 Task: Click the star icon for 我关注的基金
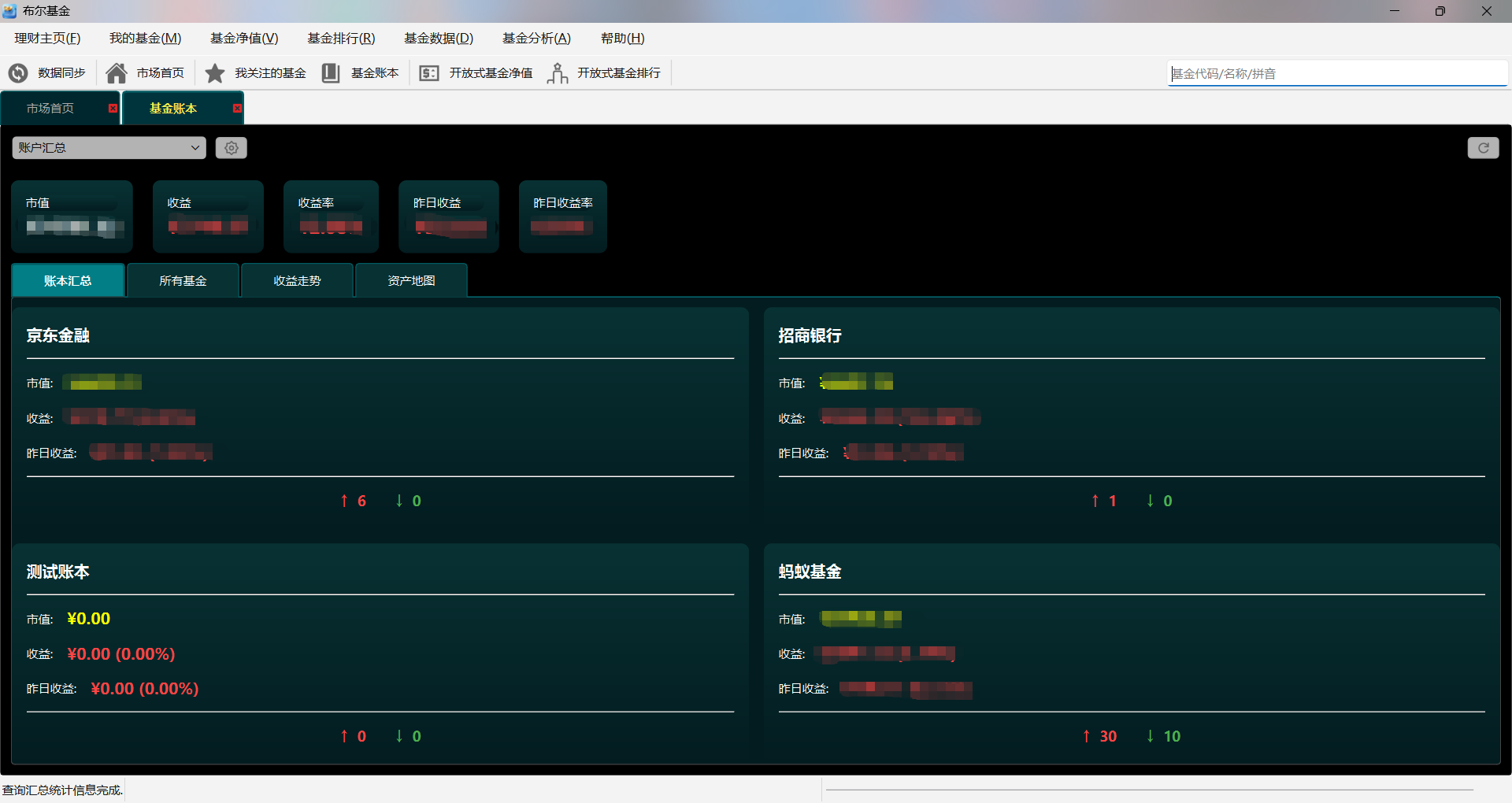point(215,73)
